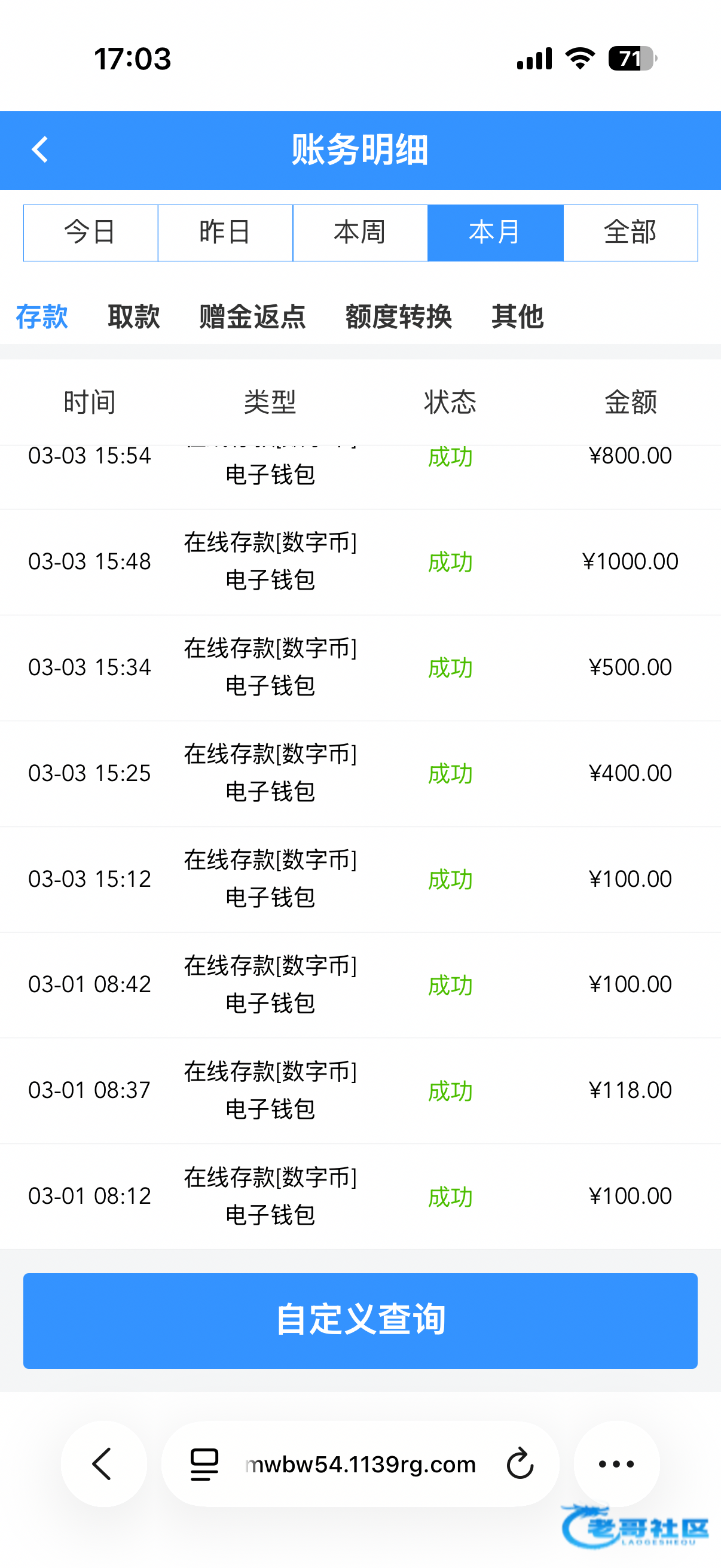Screen dimensions: 721x1568
Task: Open the 其他 tab
Action: [517, 317]
